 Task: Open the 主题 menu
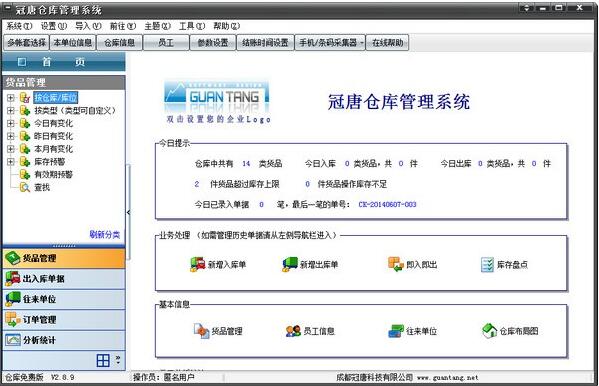click(x=157, y=26)
